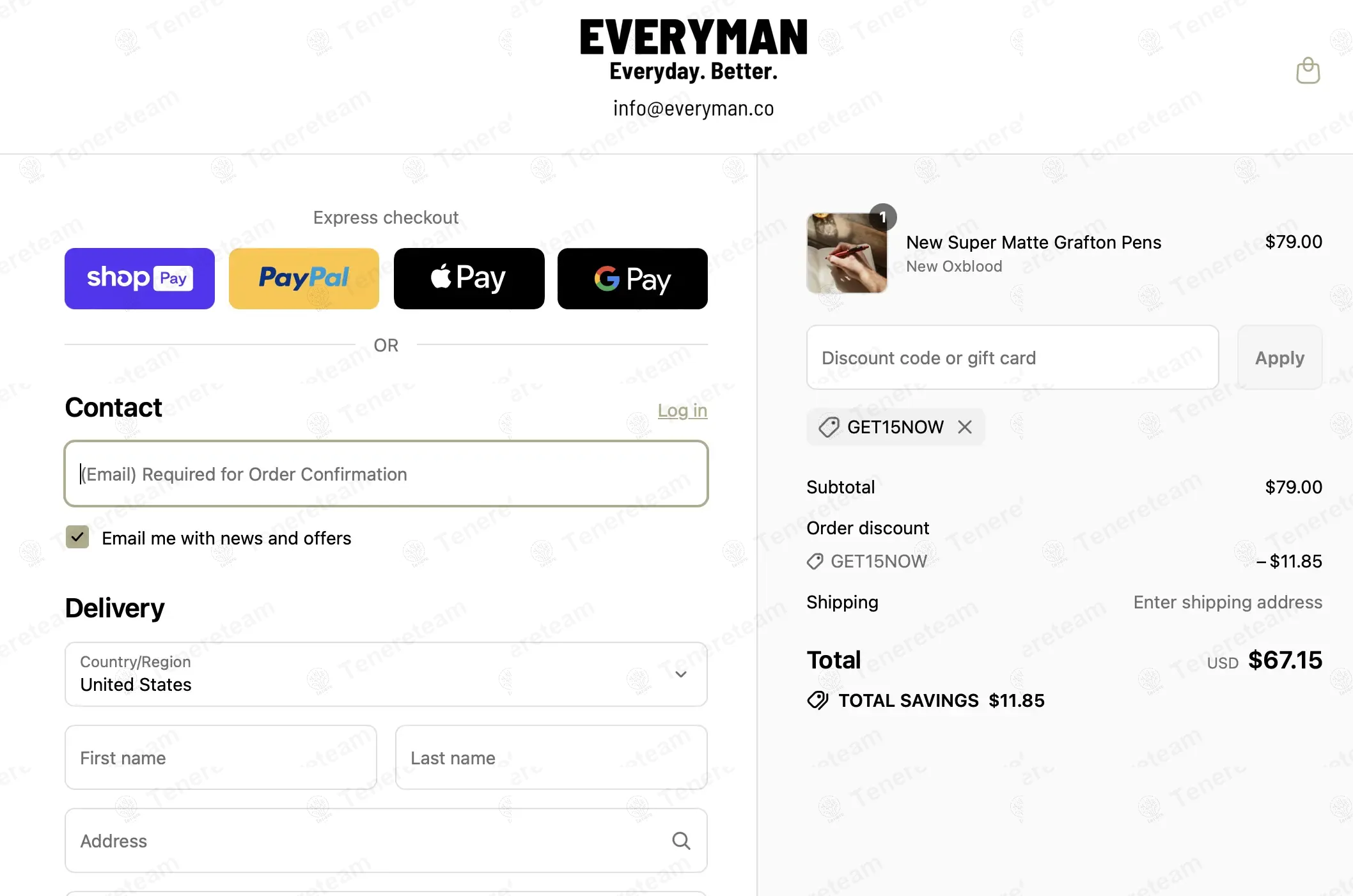Click the Discount code or gift card field
Viewport: 1353px width, 896px height.
coord(1012,357)
